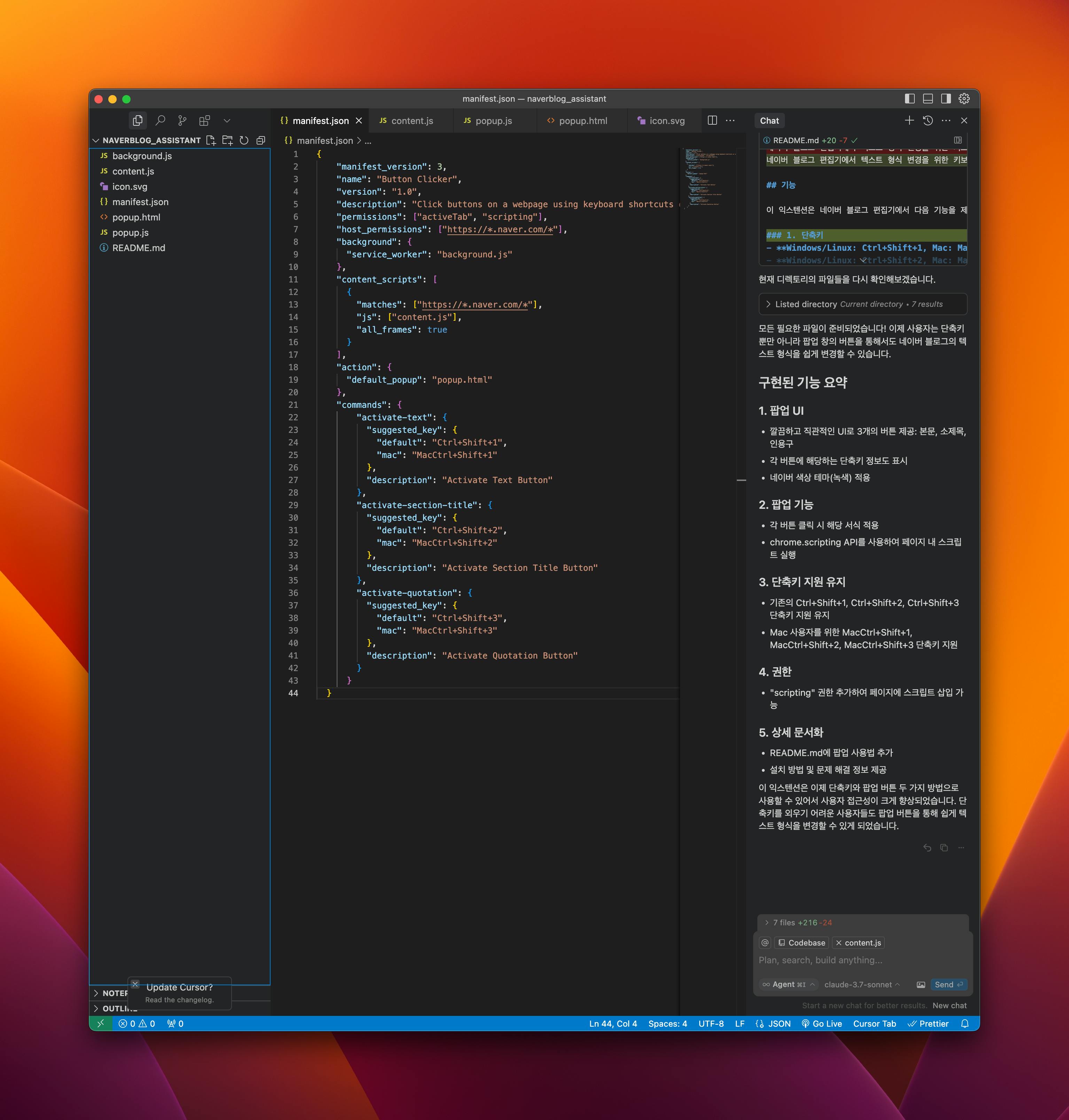Click the New File icon in explorer

pos(211,140)
